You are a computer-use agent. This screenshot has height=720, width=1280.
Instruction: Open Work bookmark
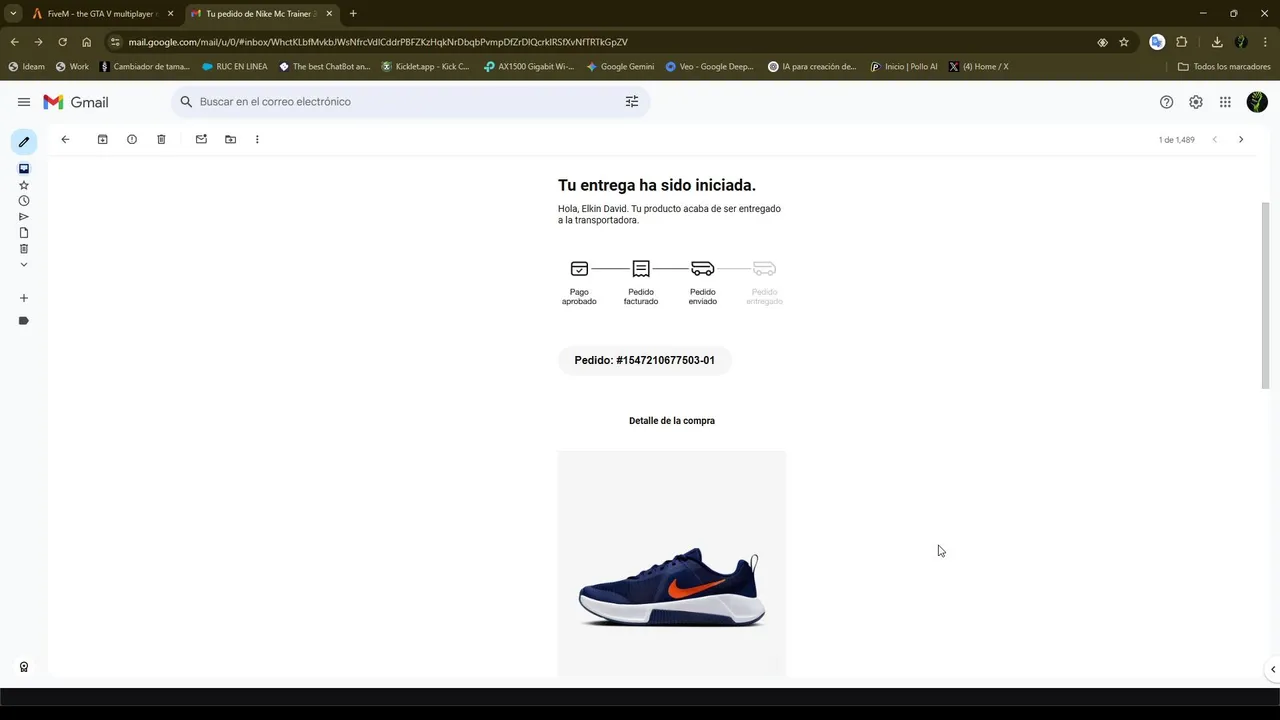(72, 67)
